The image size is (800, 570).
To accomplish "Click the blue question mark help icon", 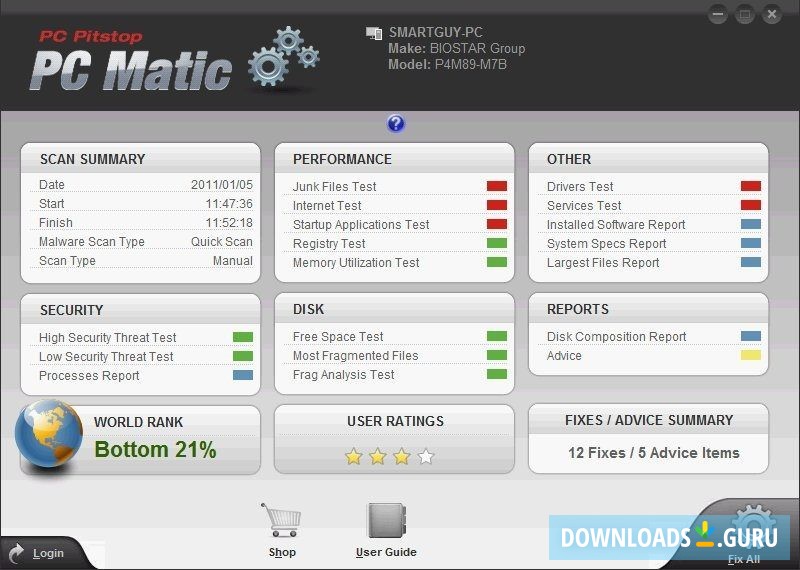I will 396,123.
